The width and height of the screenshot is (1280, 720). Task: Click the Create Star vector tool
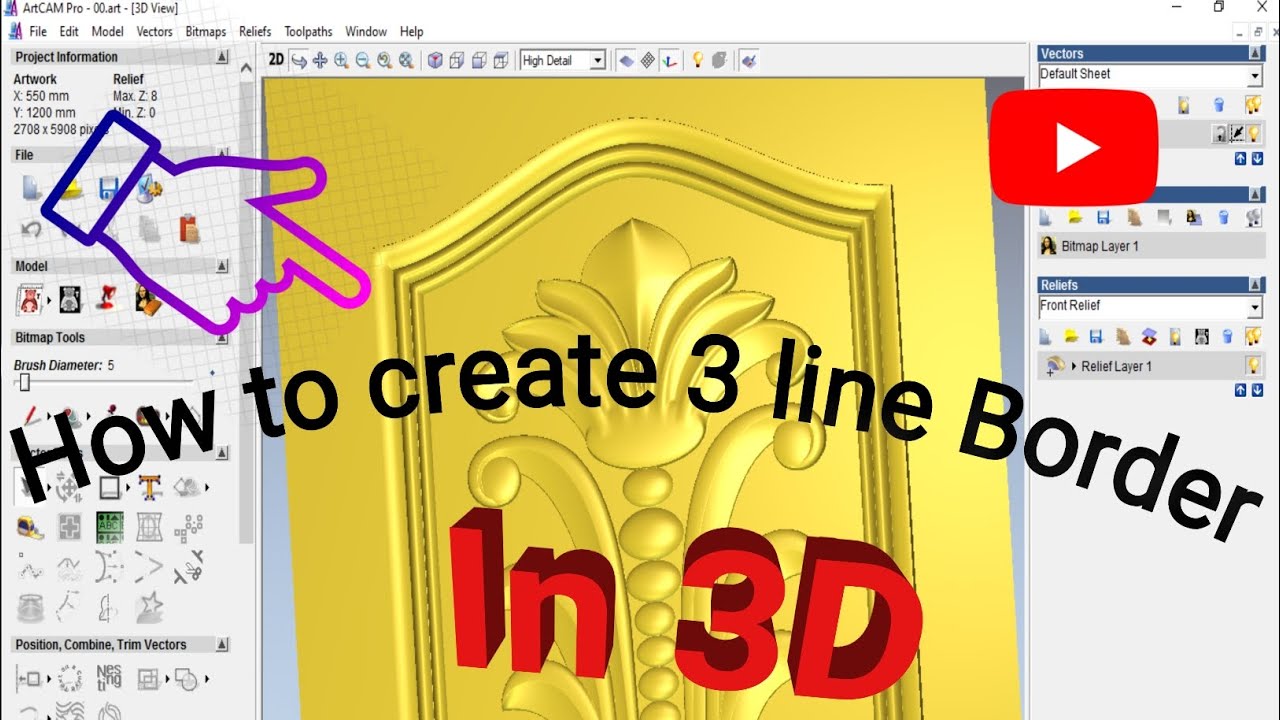pos(150,607)
